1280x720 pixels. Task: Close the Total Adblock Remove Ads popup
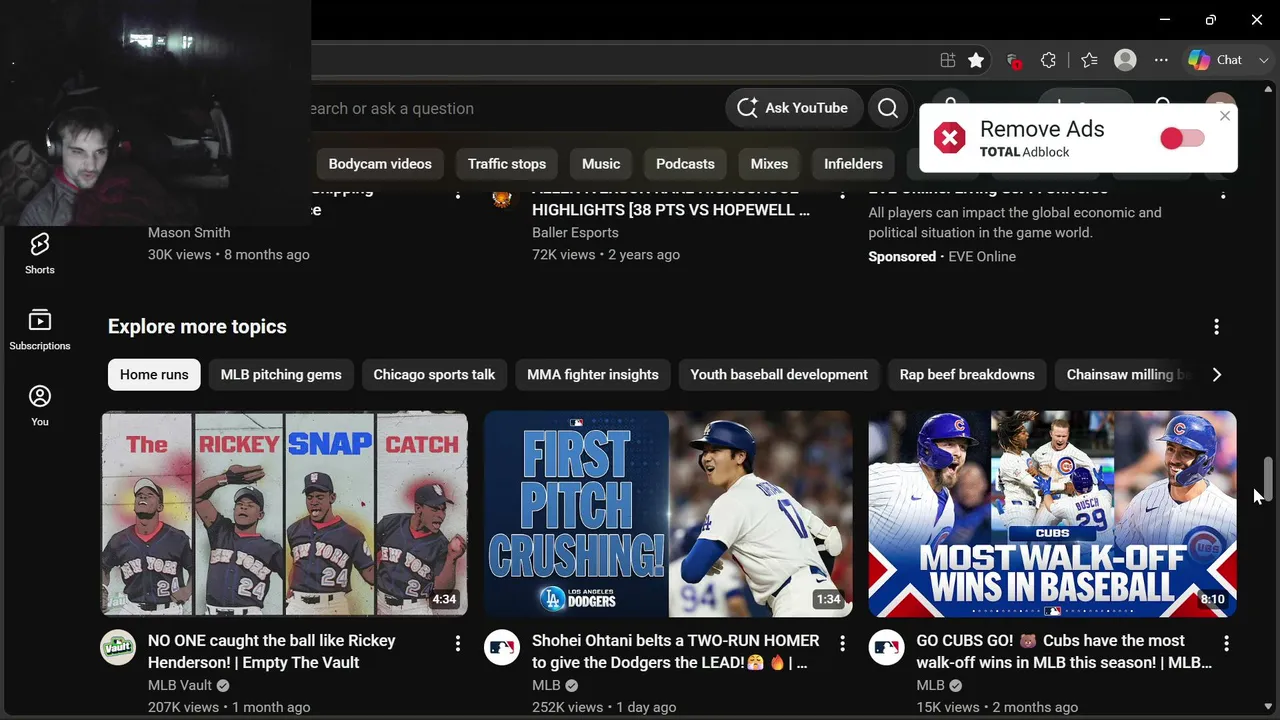[x=1225, y=116]
